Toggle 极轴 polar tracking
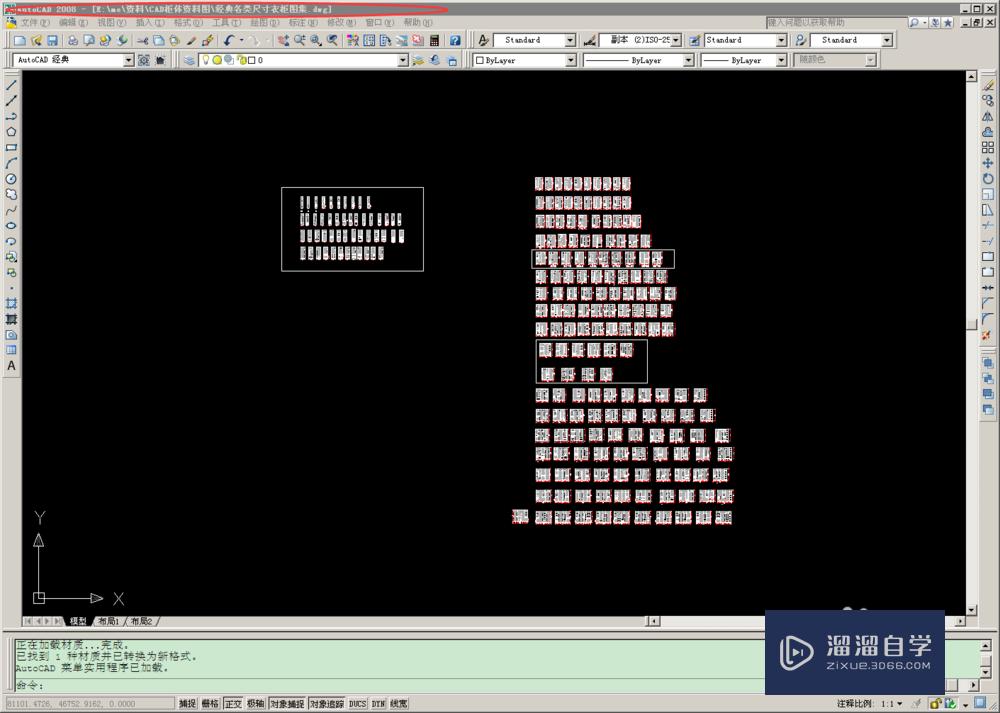1000x713 pixels. (x=255, y=703)
